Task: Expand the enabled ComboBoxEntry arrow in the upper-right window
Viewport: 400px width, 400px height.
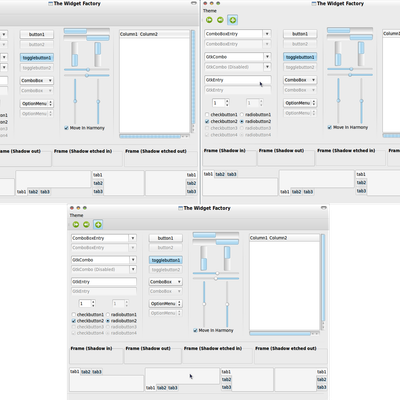Action: click(x=267, y=34)
